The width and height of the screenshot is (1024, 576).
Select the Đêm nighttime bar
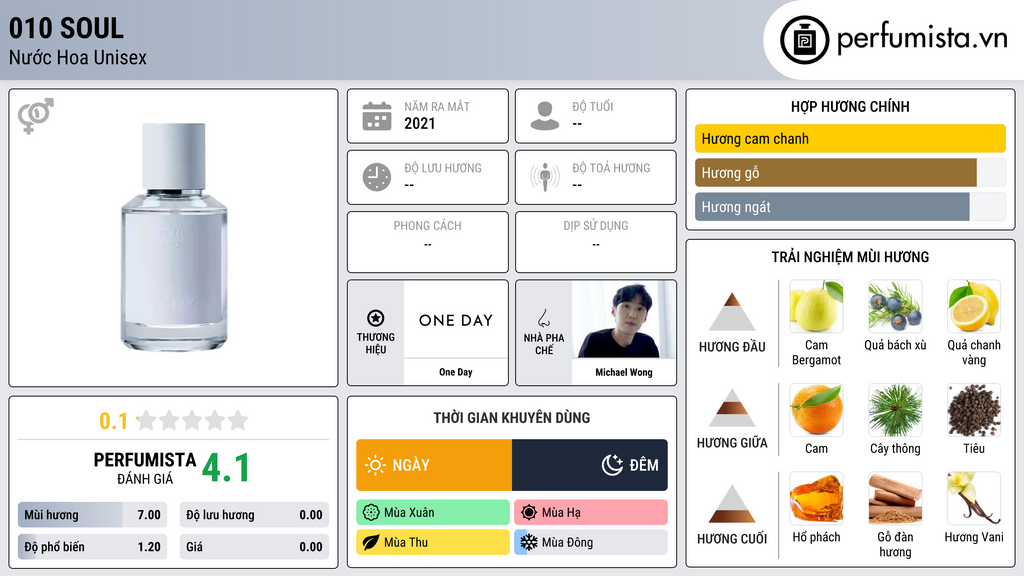point(590,465)
